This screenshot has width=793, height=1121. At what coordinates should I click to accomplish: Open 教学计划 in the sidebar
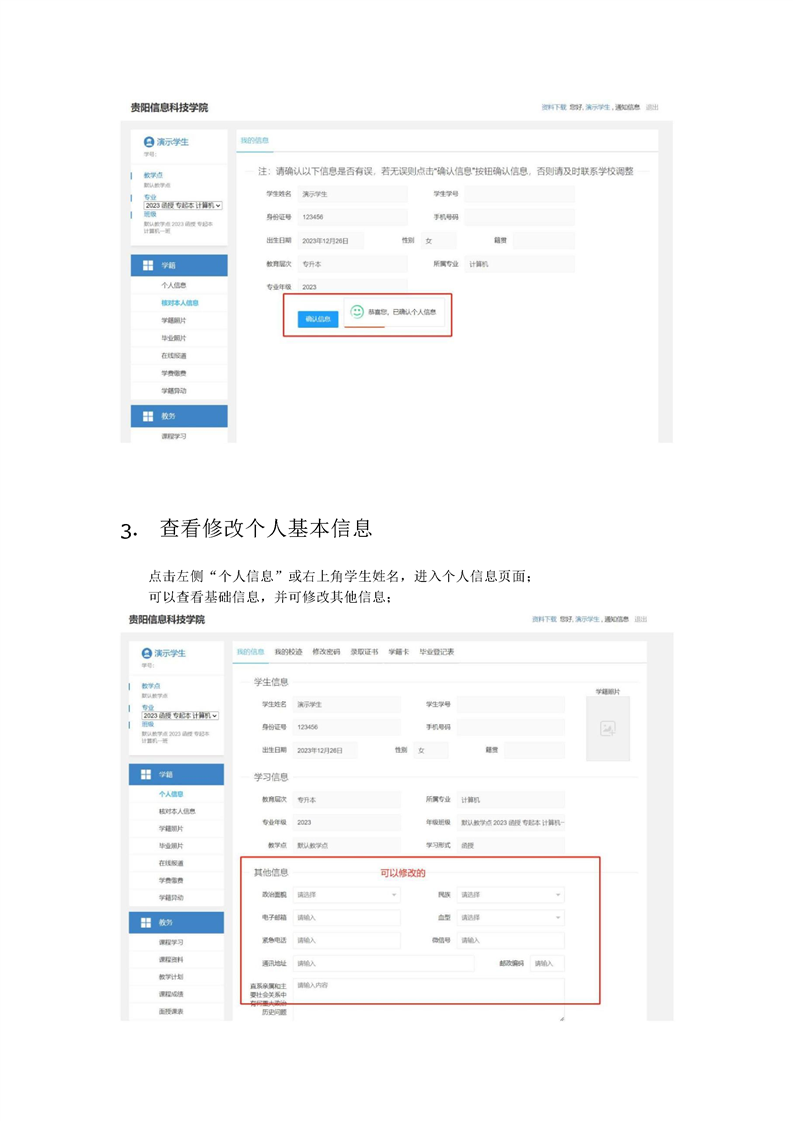coord(171,977)
